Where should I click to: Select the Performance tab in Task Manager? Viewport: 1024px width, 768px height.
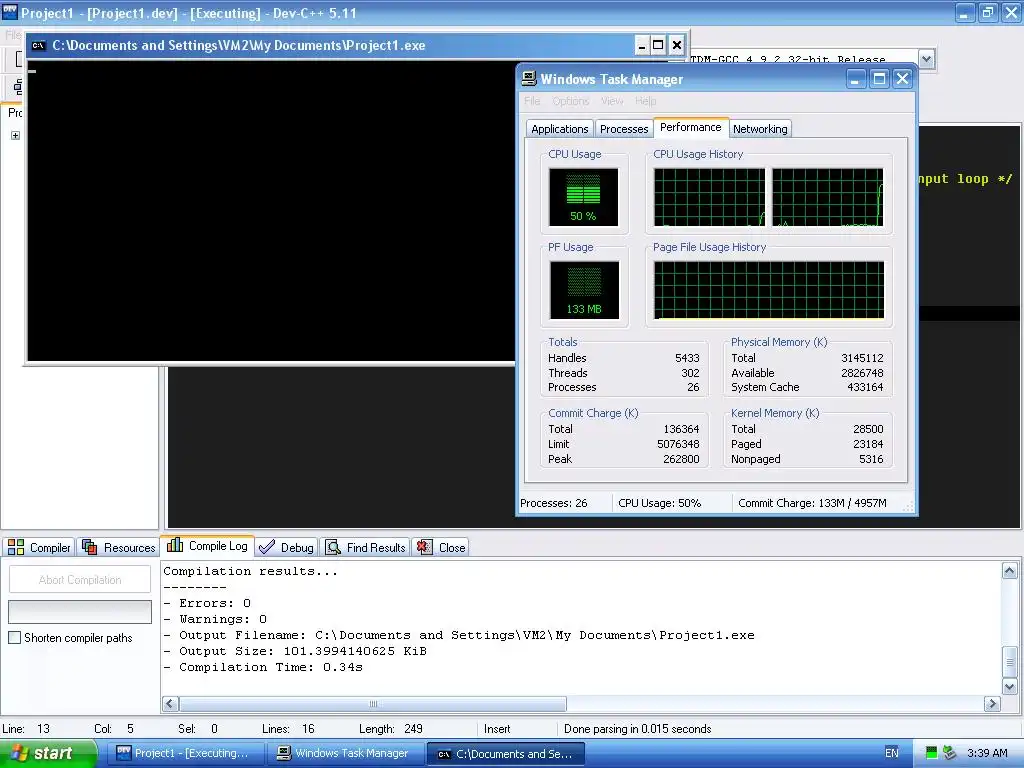click(690, 127)
